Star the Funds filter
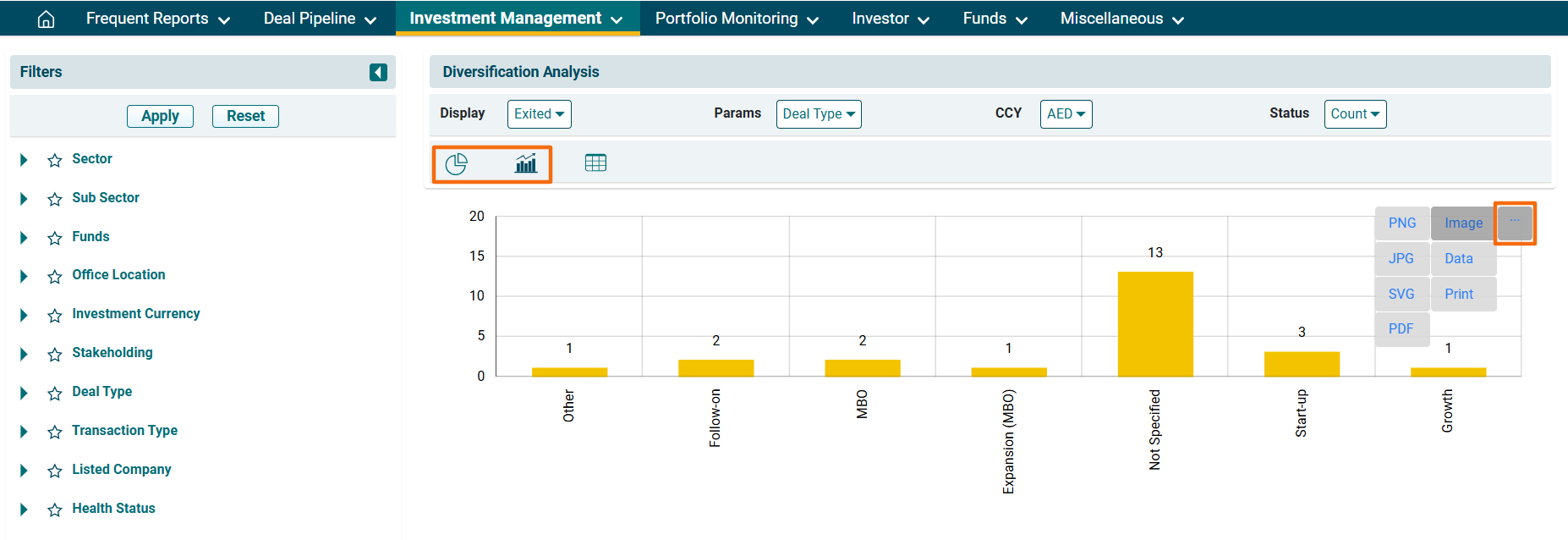The width and height of the screenshot is (1568, 540). 55,238
